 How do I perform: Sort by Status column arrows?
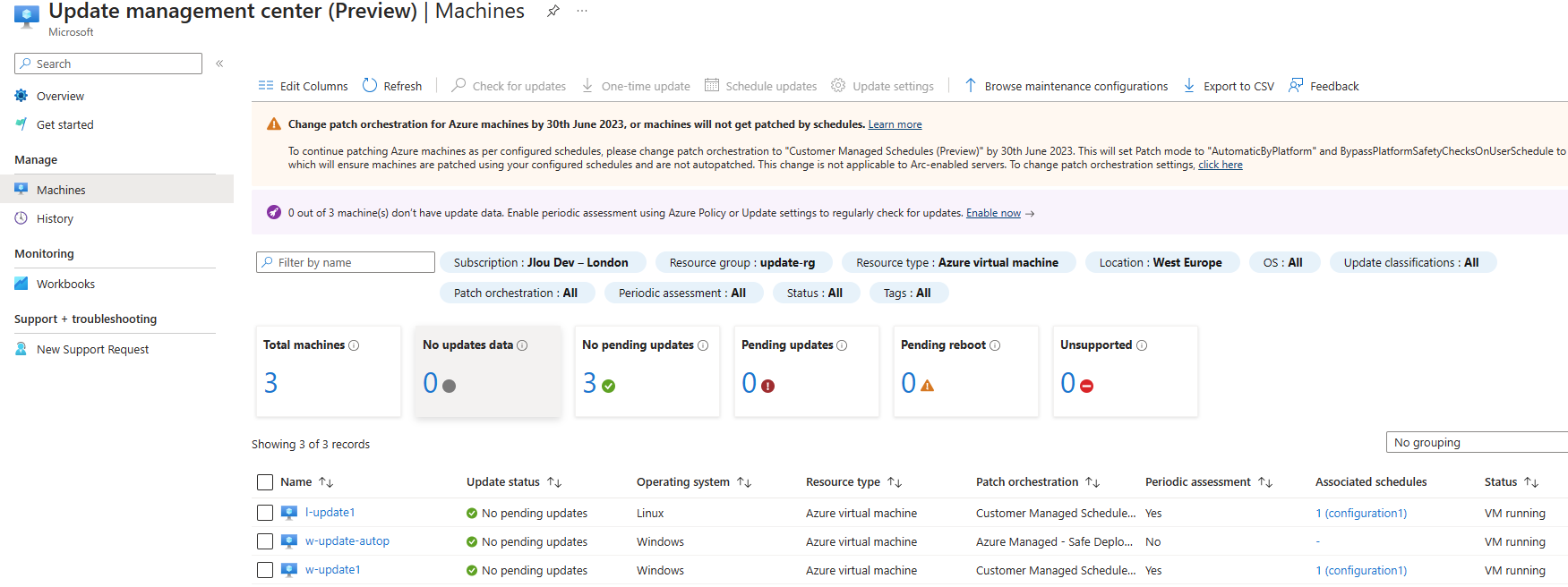(x=1531, y=482)
